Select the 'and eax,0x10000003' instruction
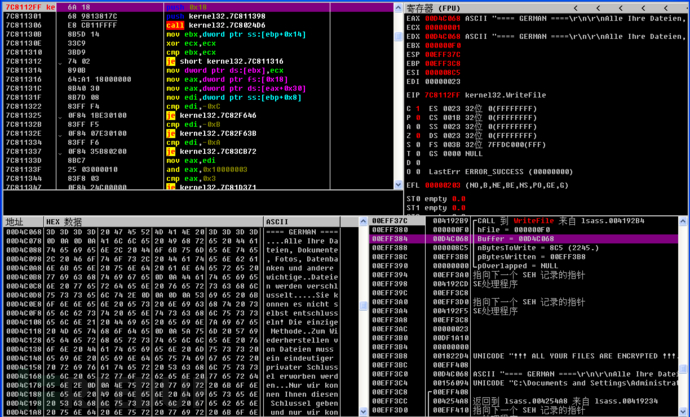 pos(207,169)
